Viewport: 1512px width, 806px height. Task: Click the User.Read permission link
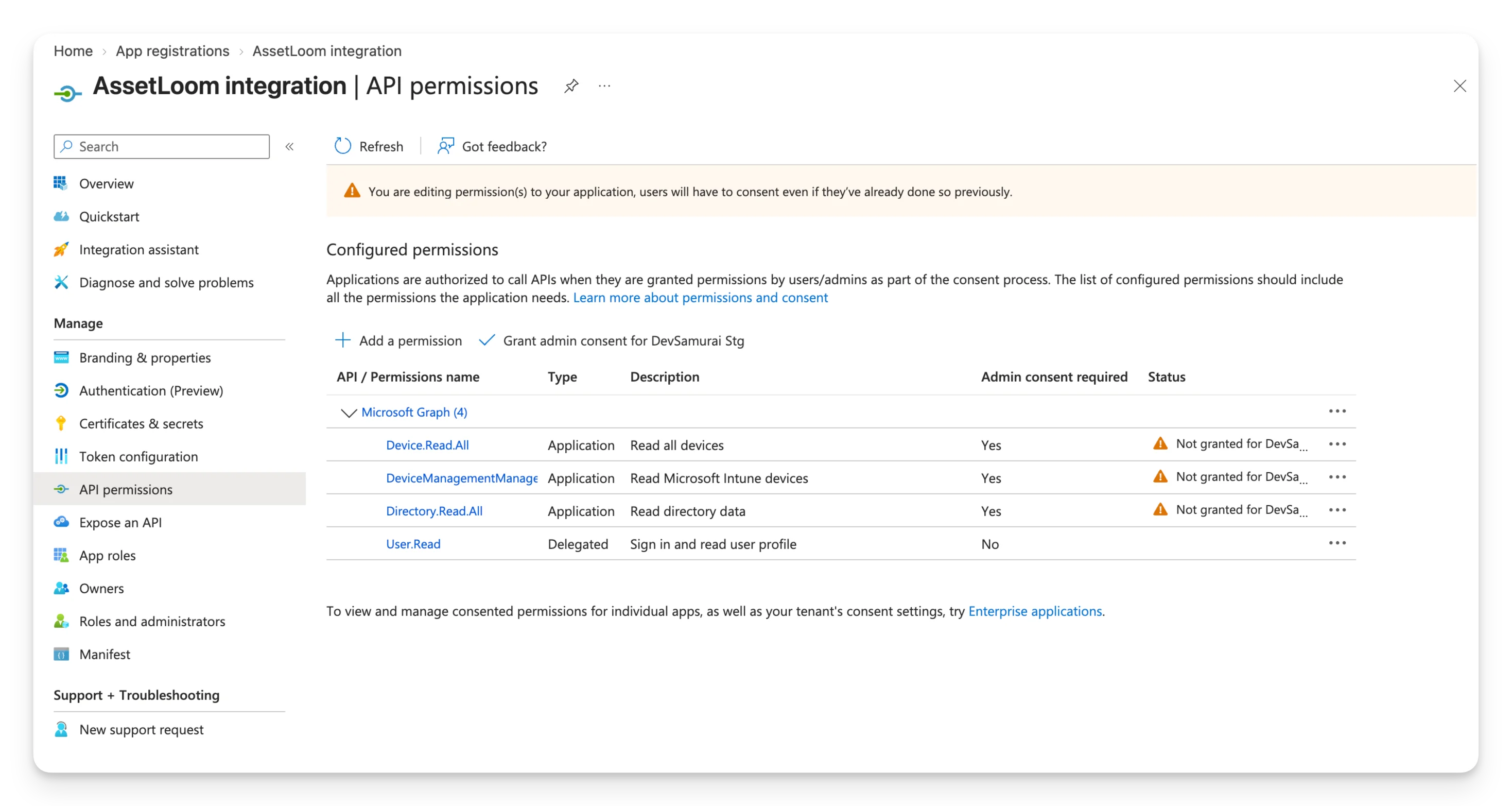click(x=413, y=544)
